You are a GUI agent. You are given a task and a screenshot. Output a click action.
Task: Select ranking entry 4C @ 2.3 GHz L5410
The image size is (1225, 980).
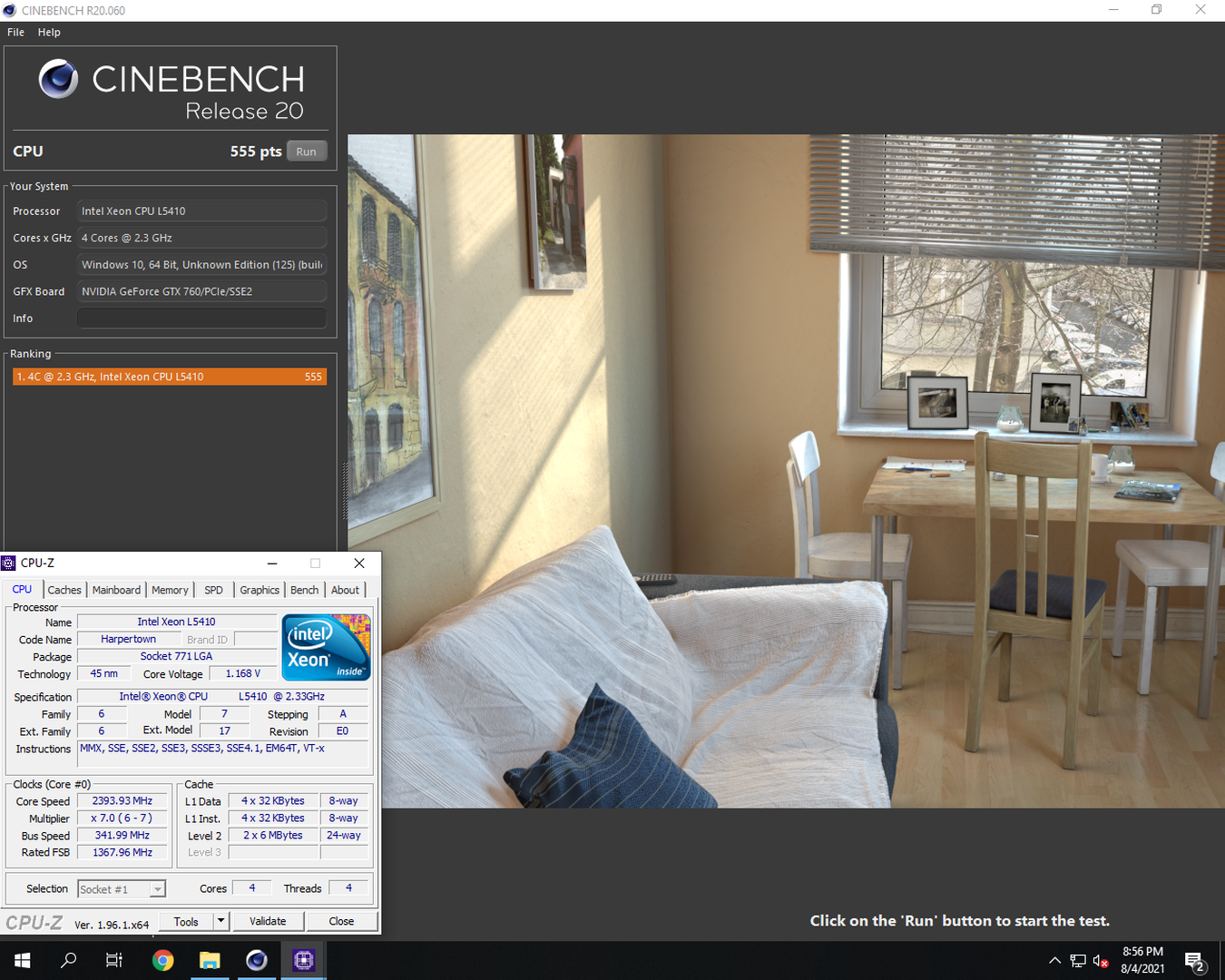(x=170, y=377)
